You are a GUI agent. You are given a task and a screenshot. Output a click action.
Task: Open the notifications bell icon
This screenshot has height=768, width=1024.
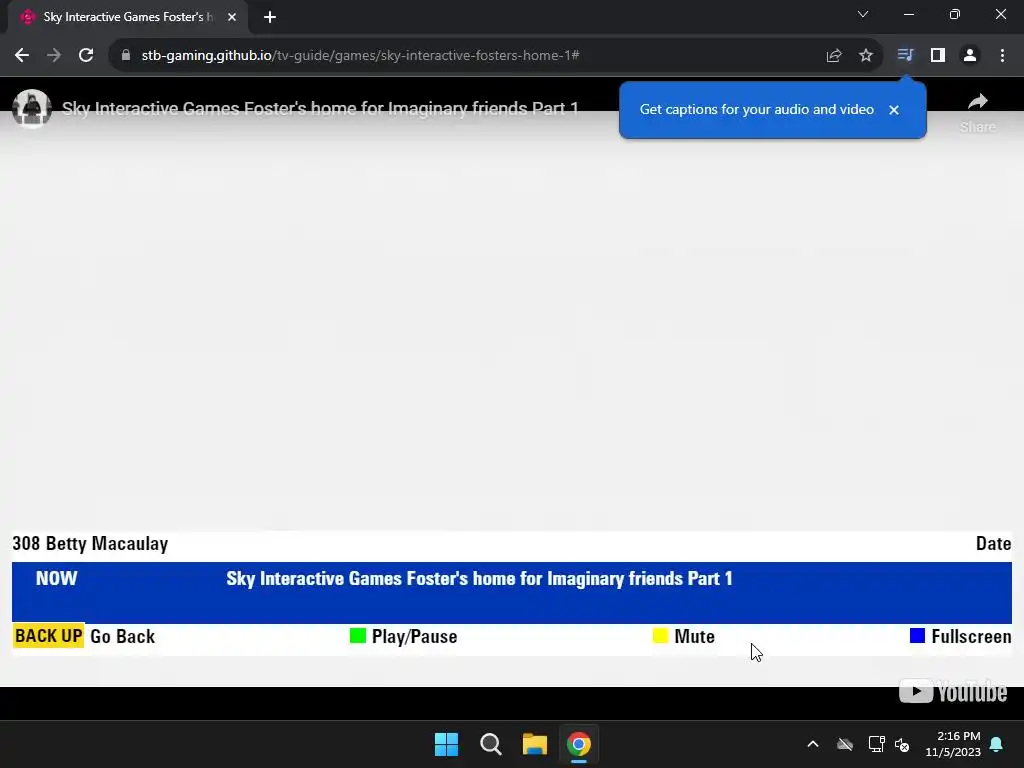(x=997, y=744)
